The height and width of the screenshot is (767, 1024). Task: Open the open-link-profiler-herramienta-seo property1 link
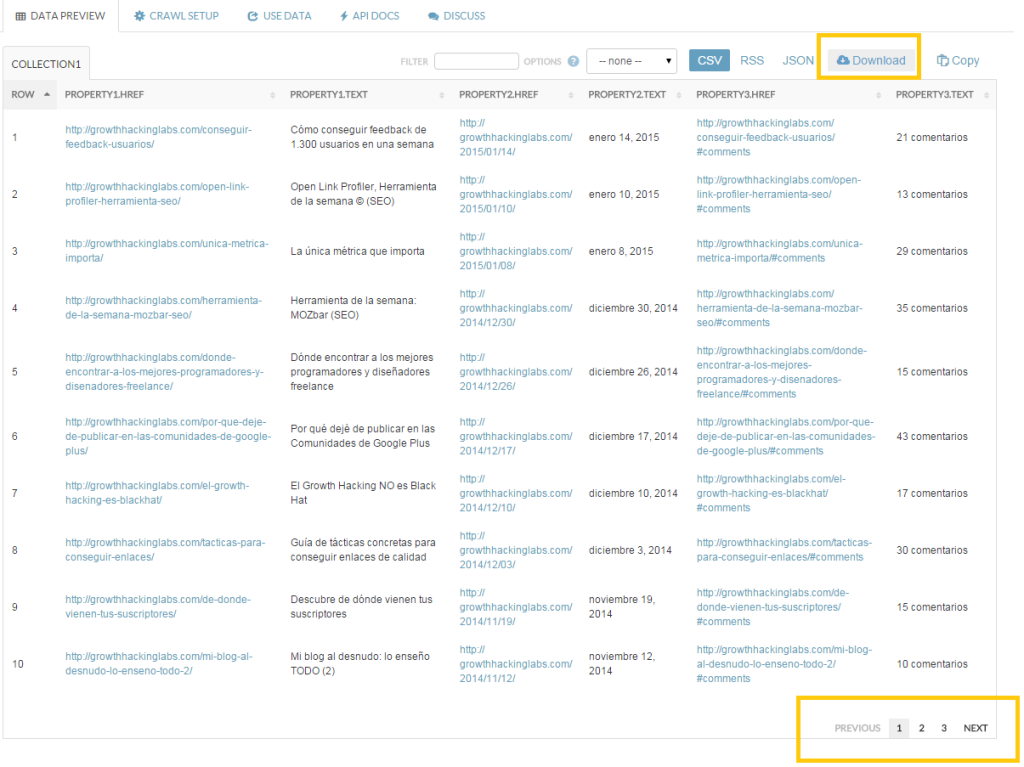tap(157, 194)
